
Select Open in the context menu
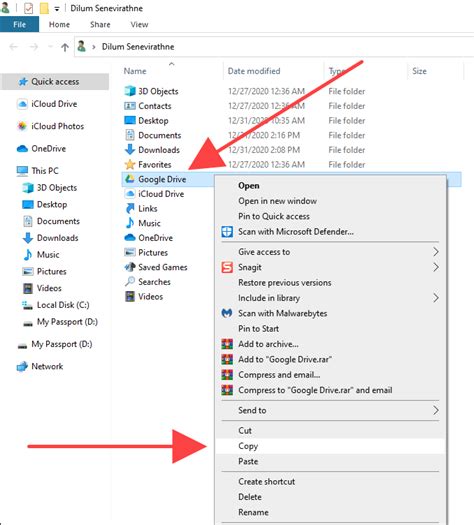330,185
